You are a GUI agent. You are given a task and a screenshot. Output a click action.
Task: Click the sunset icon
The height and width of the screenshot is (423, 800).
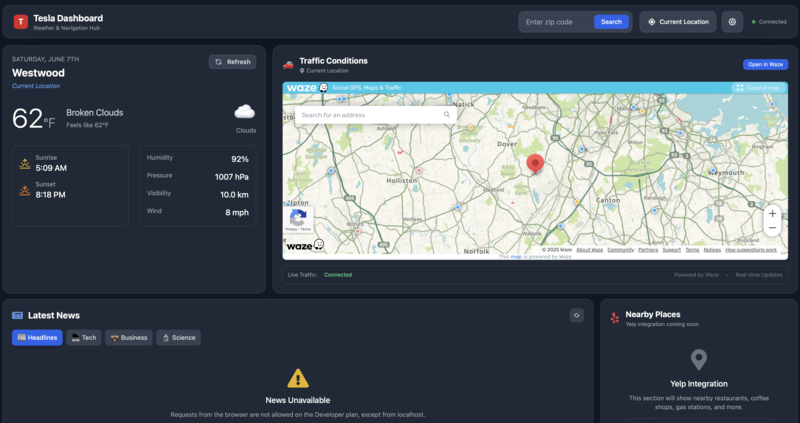pyautogui.click(x=24, y=190)
